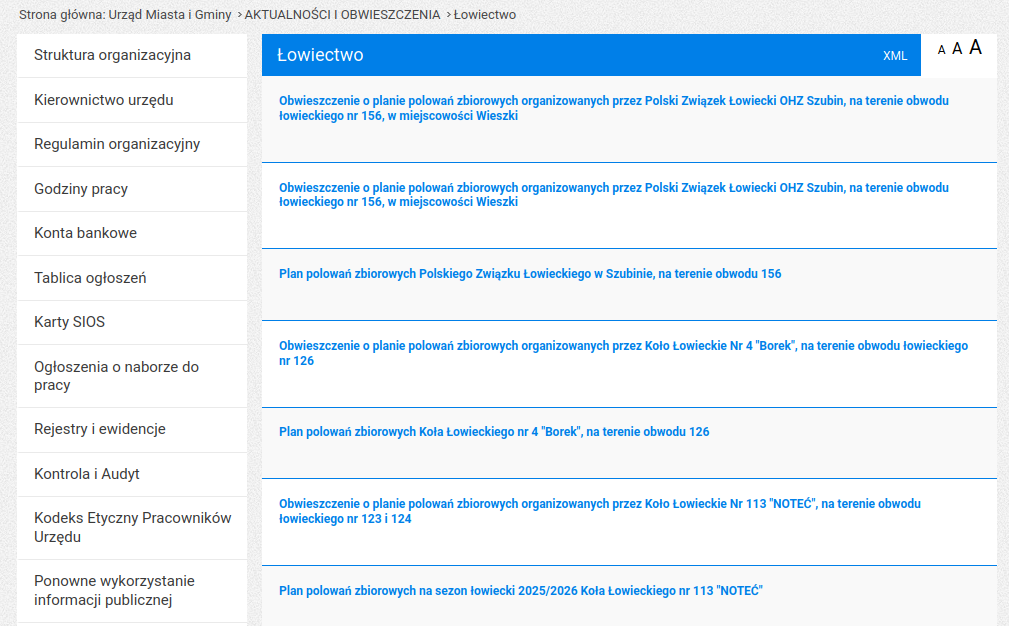This screenshot has height=626, width=1009.
Task: Select the smallest A font size
Action: (x=941, y=50)
